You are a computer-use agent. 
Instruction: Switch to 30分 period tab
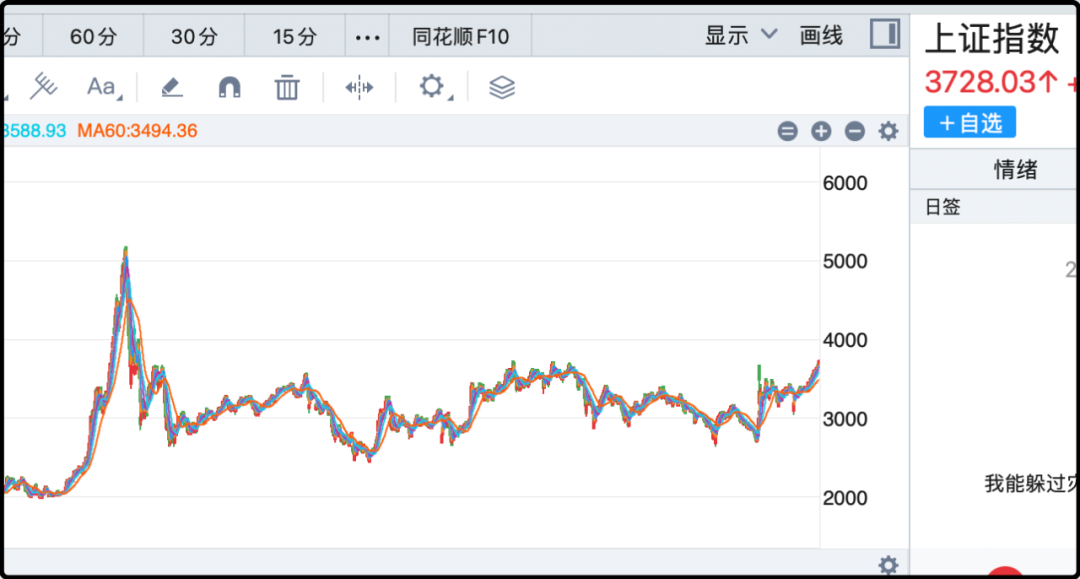[x=194, y=37]
